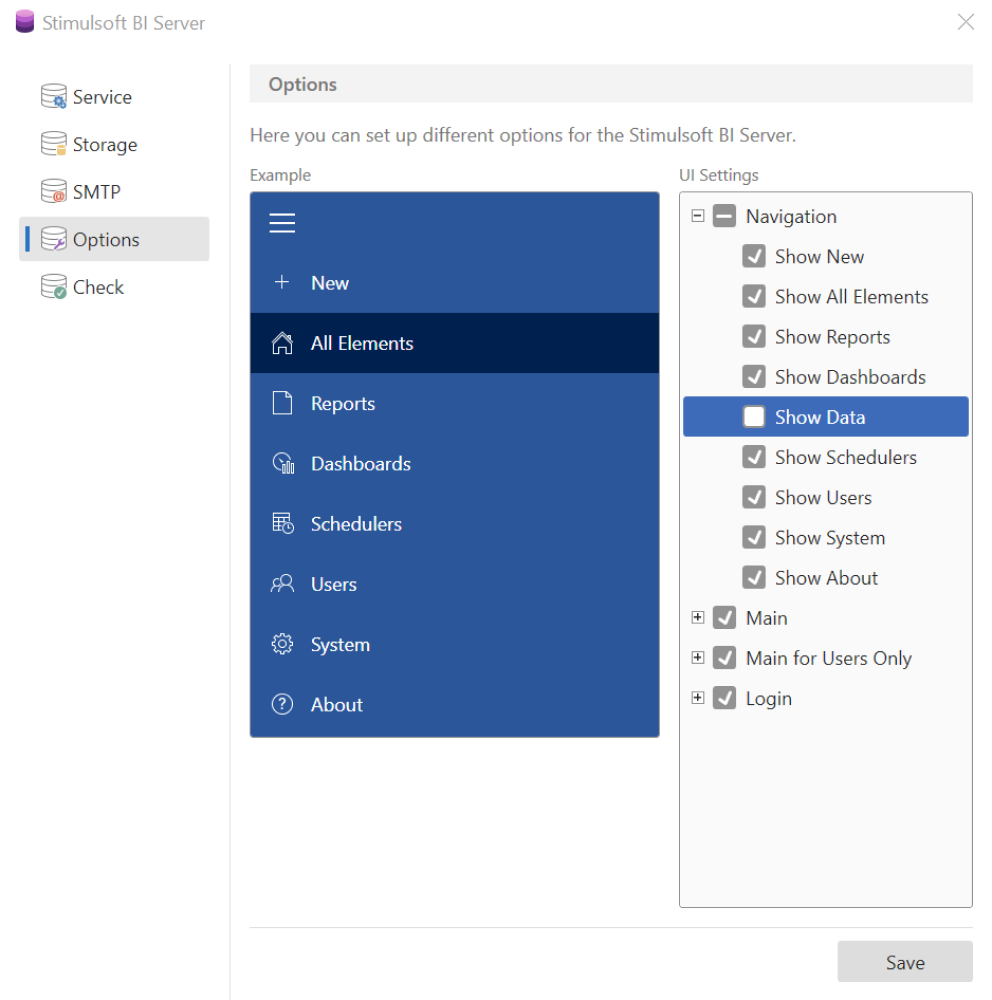
Task: Click the plus icon beside New
Action: pos(282,282)
